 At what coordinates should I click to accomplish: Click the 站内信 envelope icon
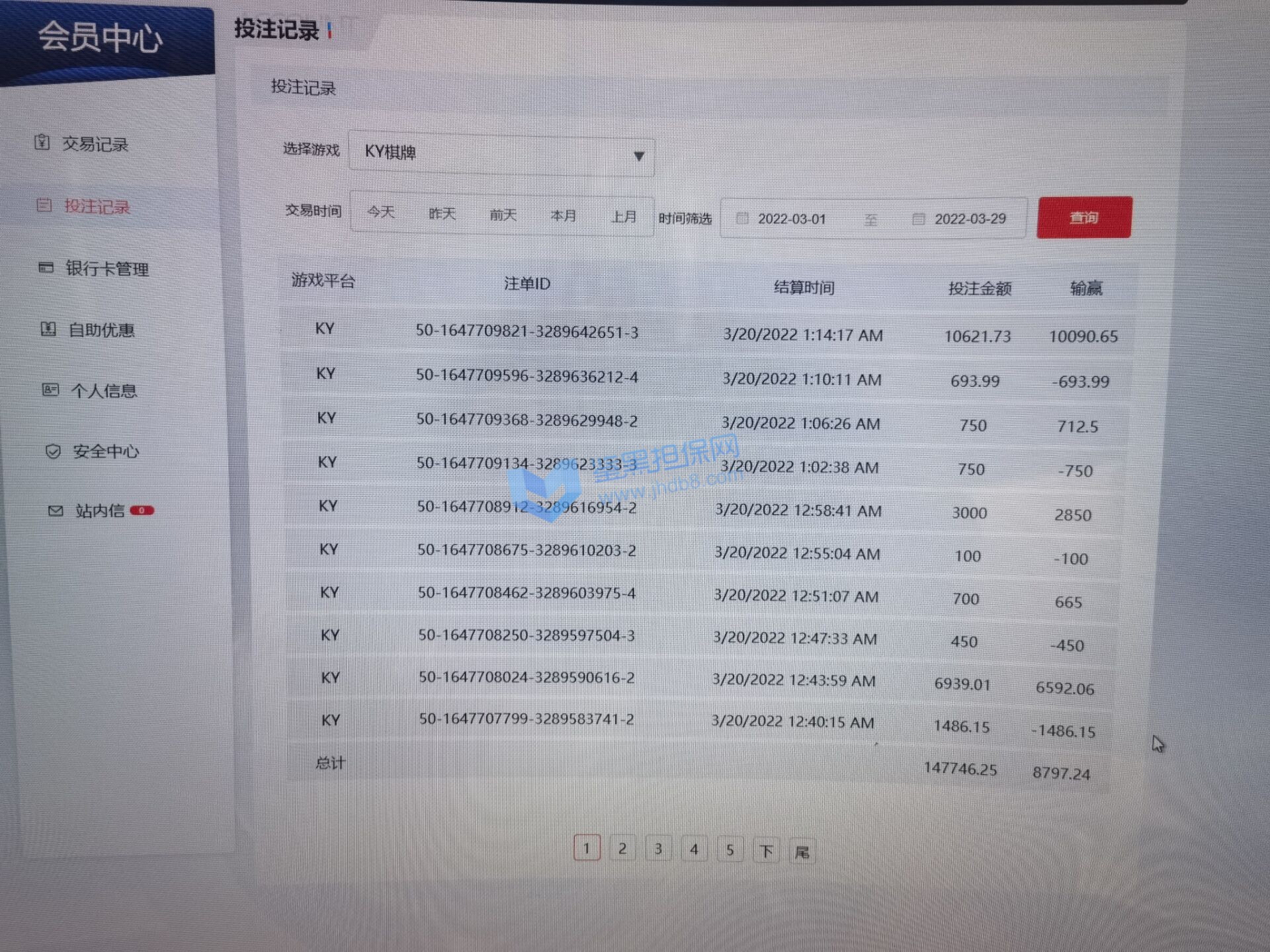pyautogui.click(x=56, y=510)
